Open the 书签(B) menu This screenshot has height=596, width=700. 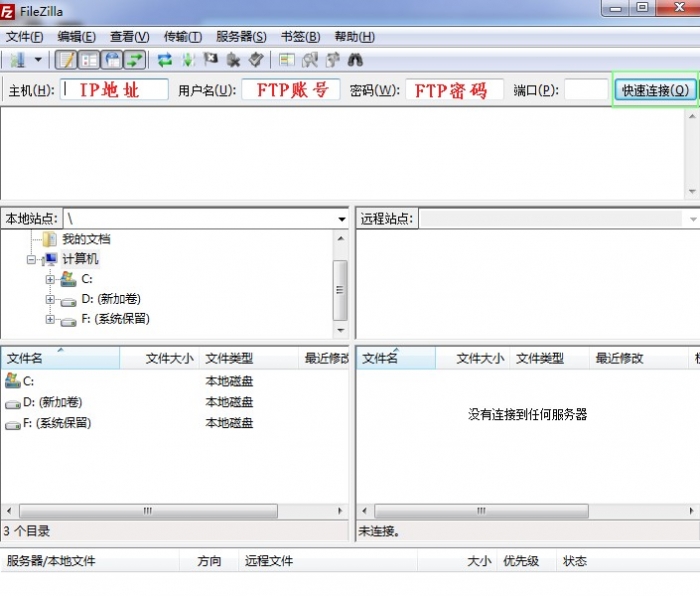[x=300, y=37]
